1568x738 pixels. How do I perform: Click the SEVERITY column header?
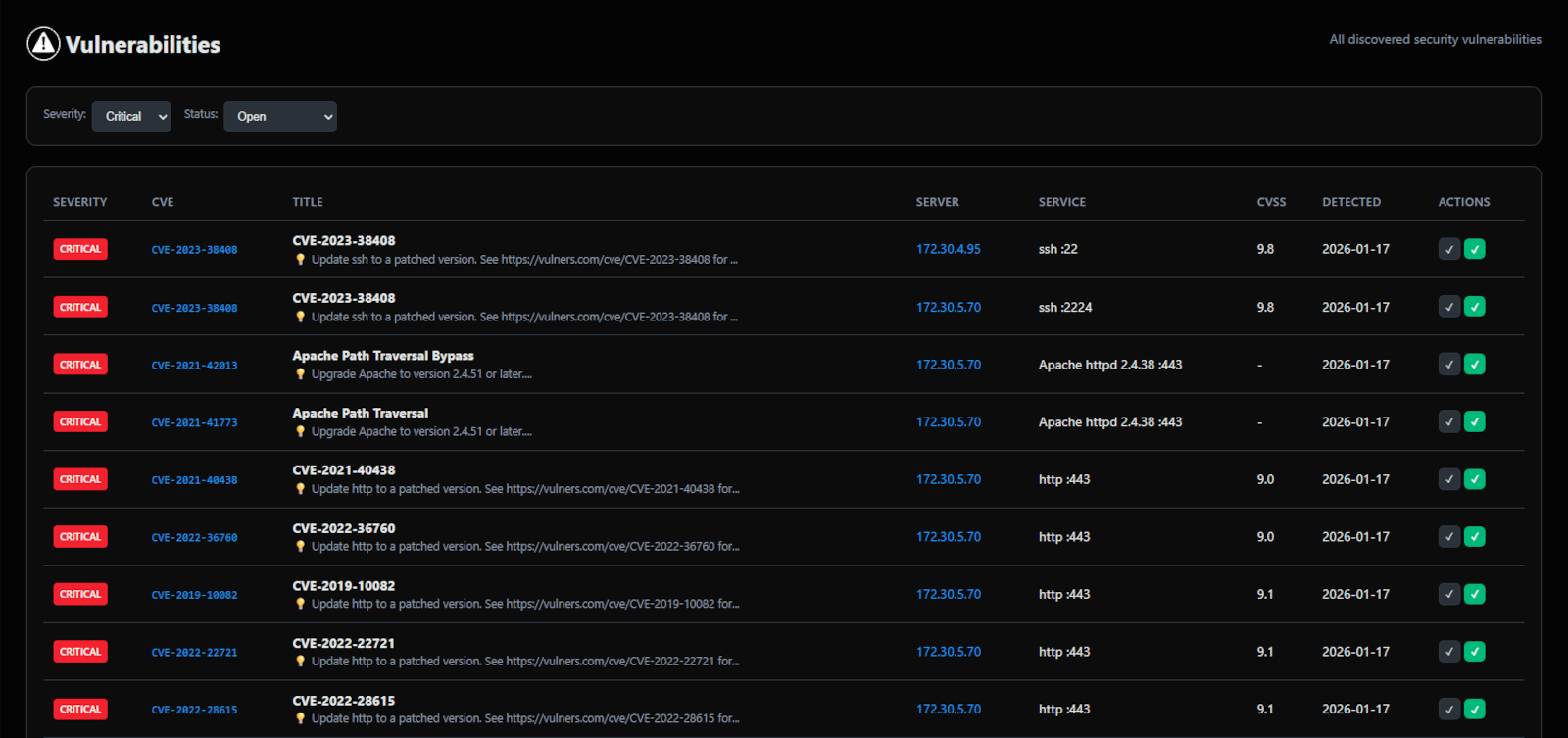[79, 202]
